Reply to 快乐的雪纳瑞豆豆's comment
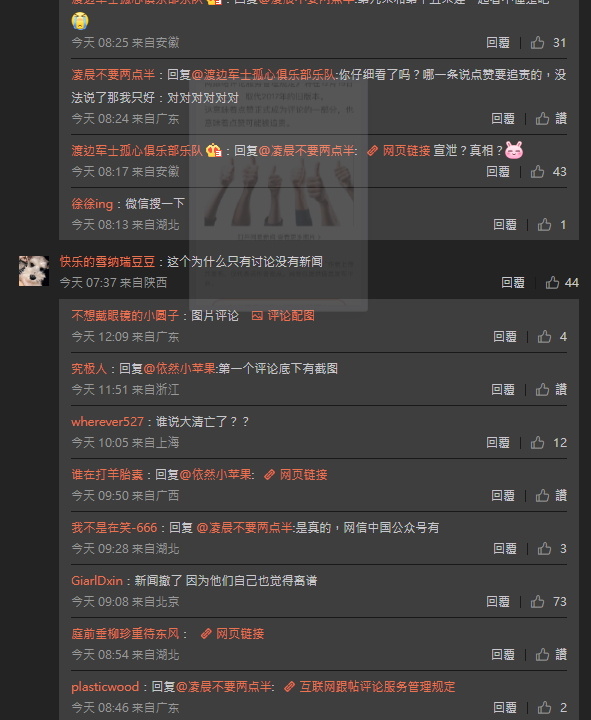This screenshot has width=591, height=720. point(512,282)
